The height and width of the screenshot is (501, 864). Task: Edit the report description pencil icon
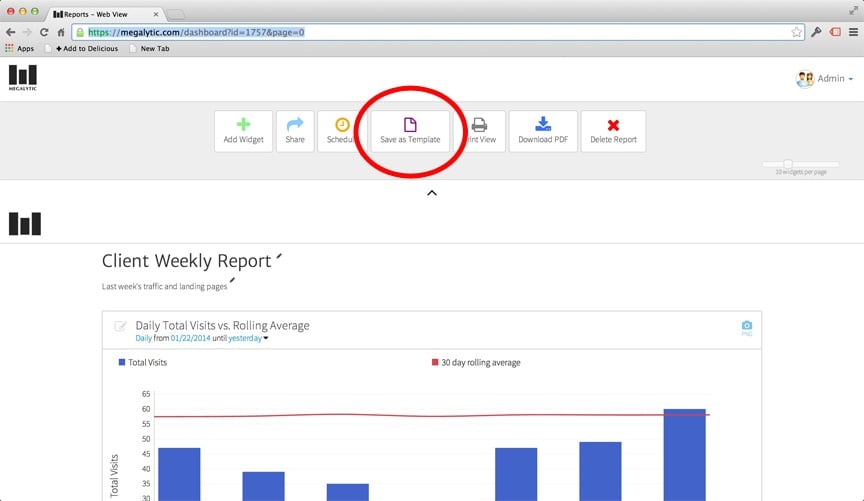(x=233, y=280)
